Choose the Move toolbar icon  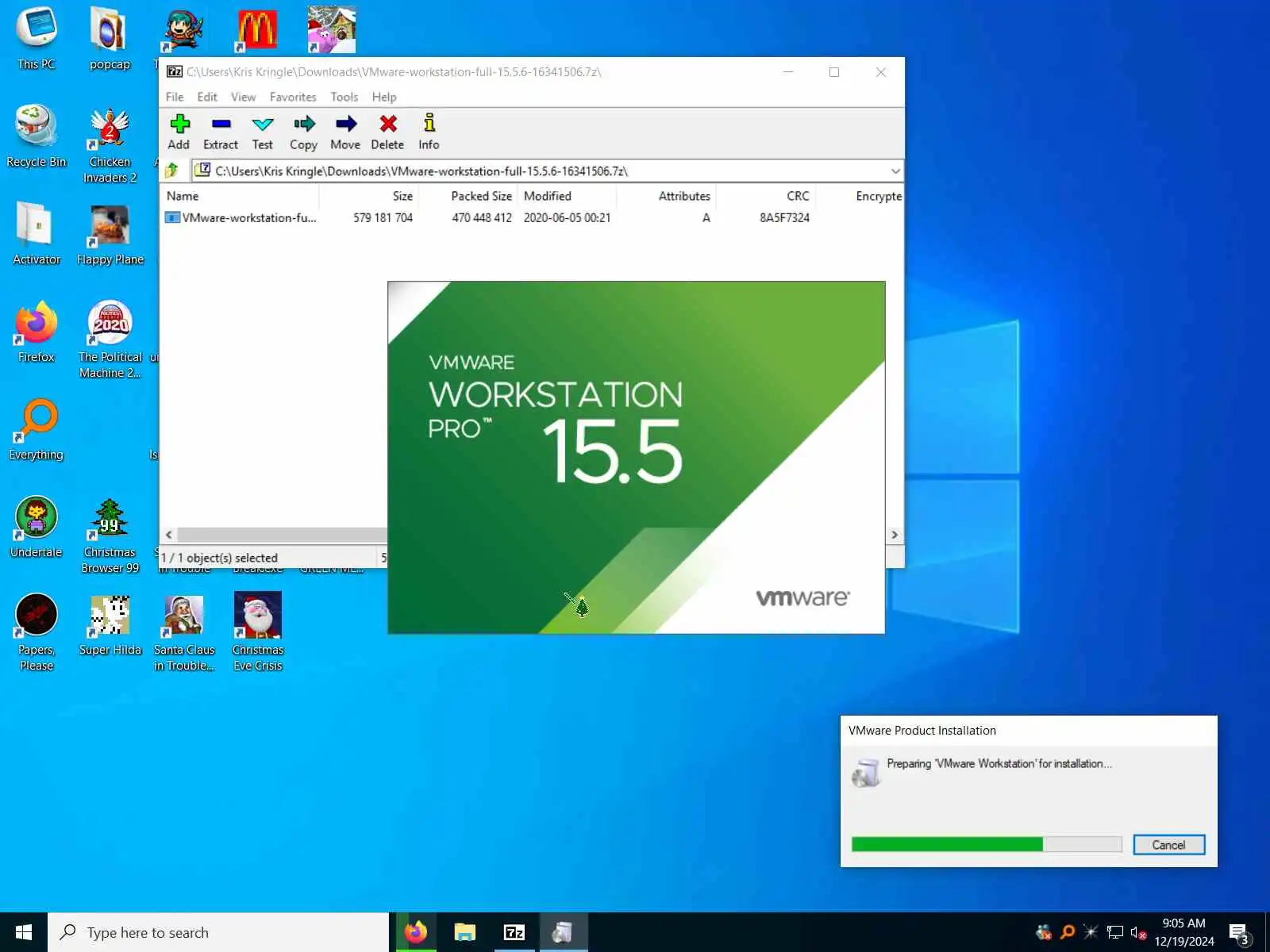point(345,132)
